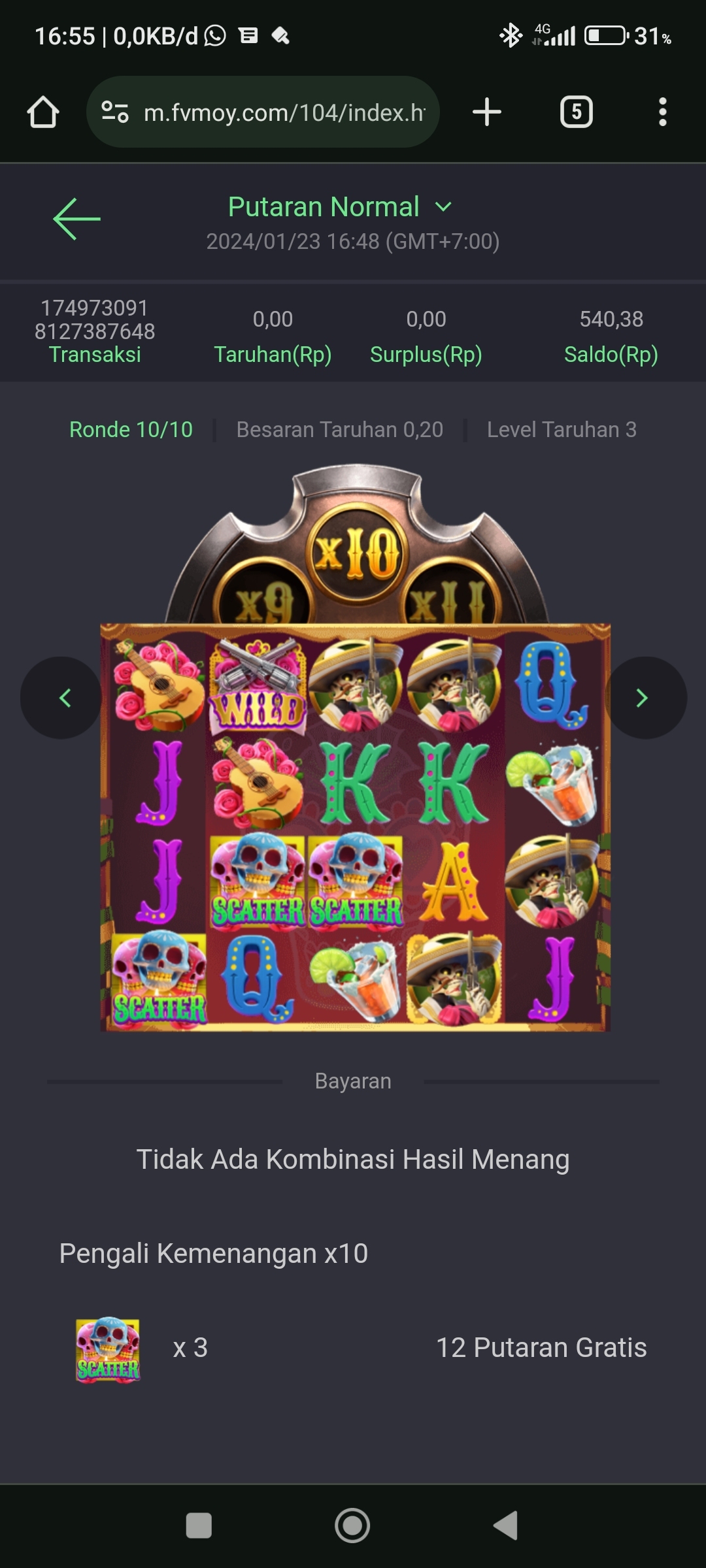Tap the Saldo(Rp) balance value
The image size is (706, 1568).
click(611, 319)
